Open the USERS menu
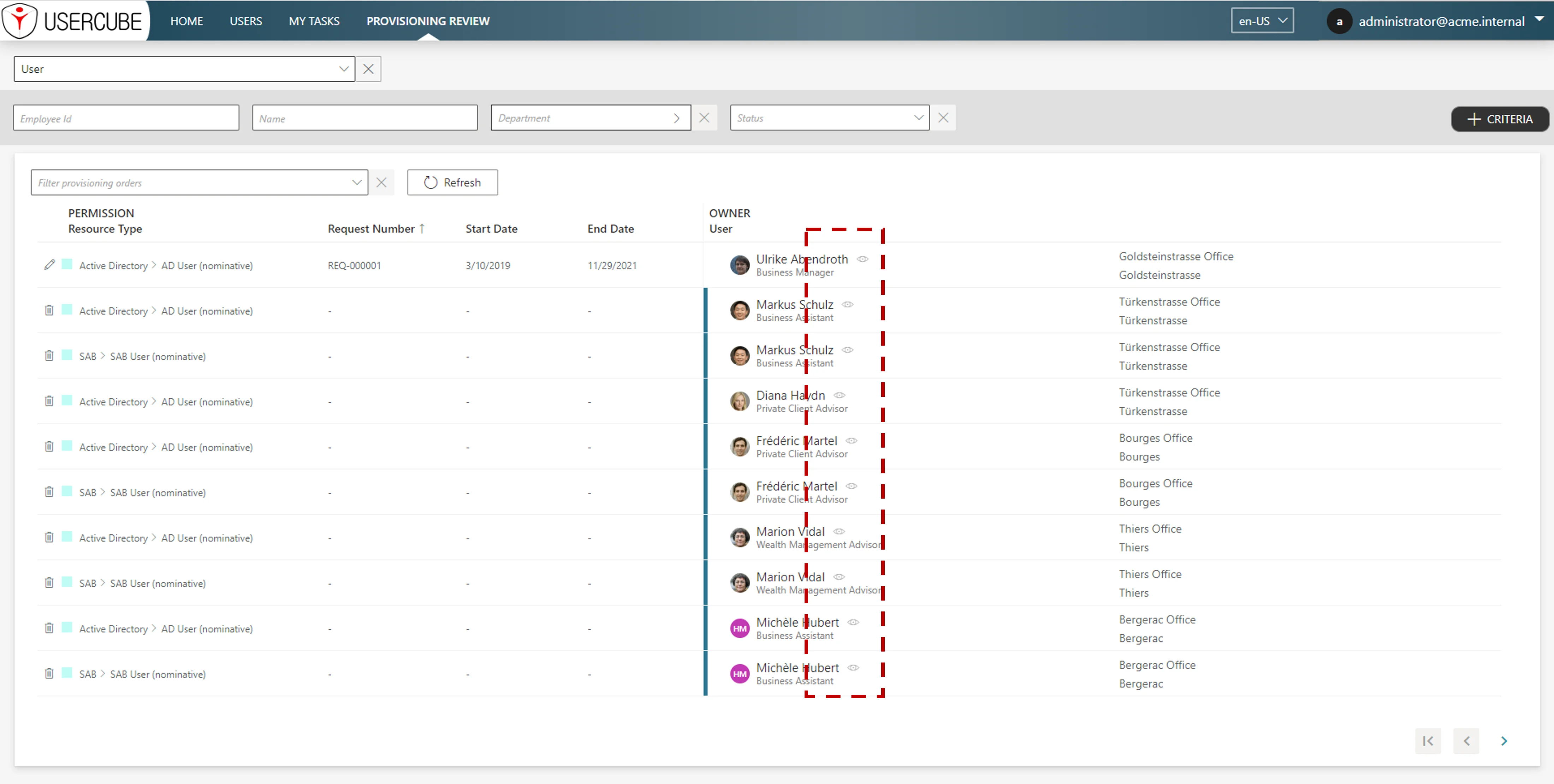 pos(245,21)
